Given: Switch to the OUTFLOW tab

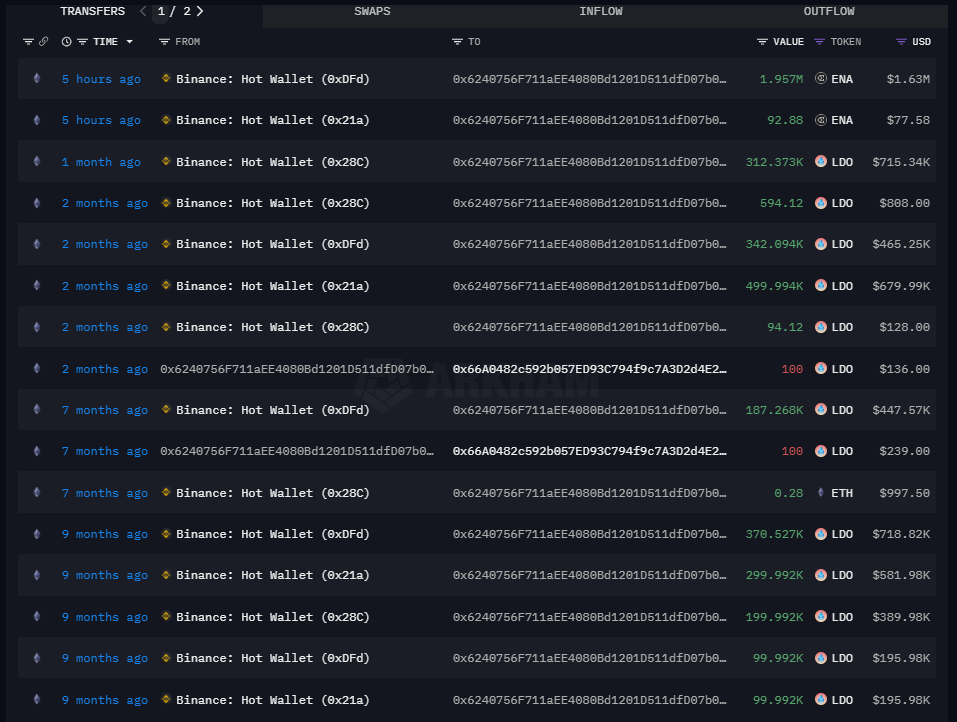Looking at the screenshot, I should (829, 12).
